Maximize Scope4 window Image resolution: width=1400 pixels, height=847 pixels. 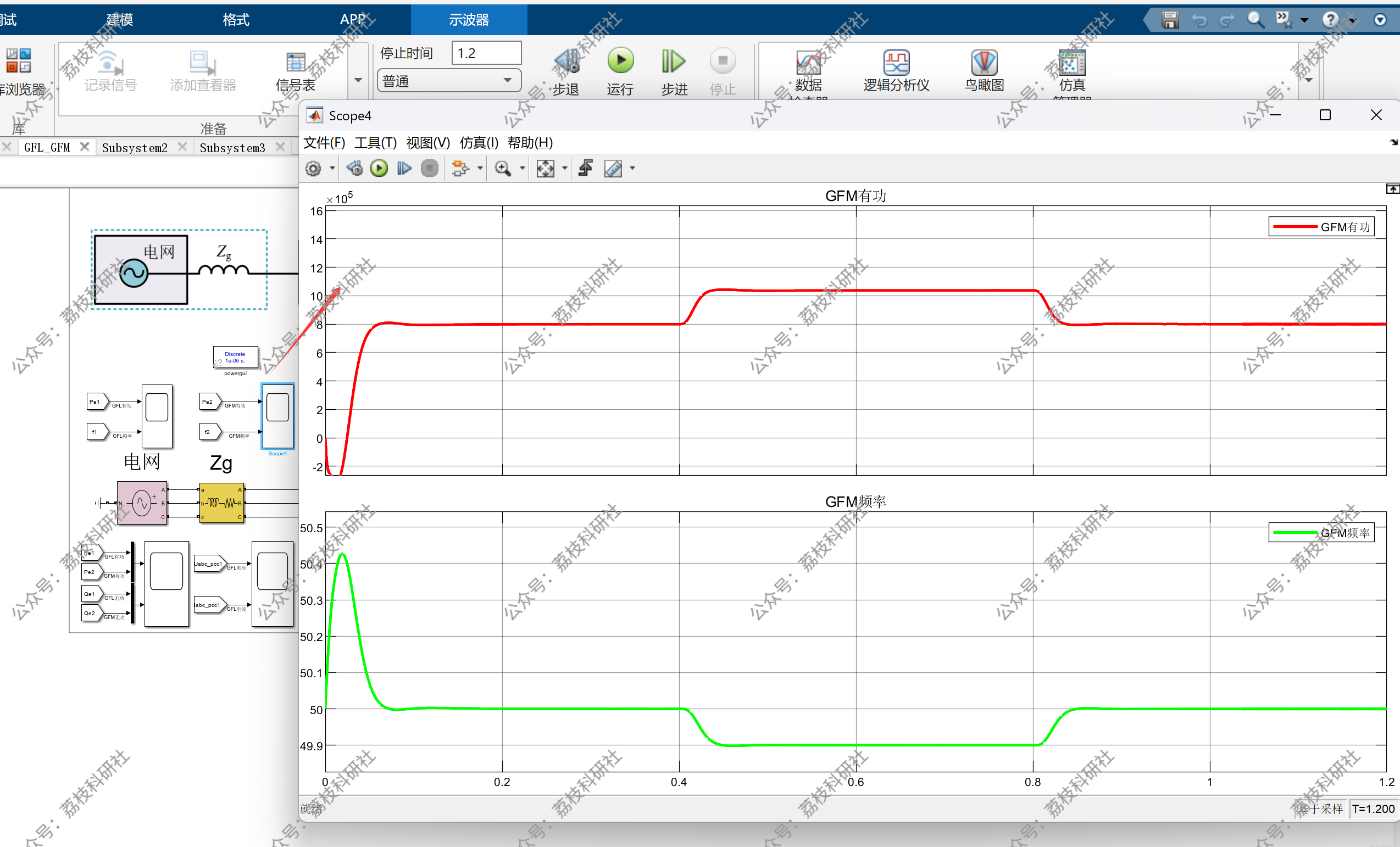[1325, 115]
